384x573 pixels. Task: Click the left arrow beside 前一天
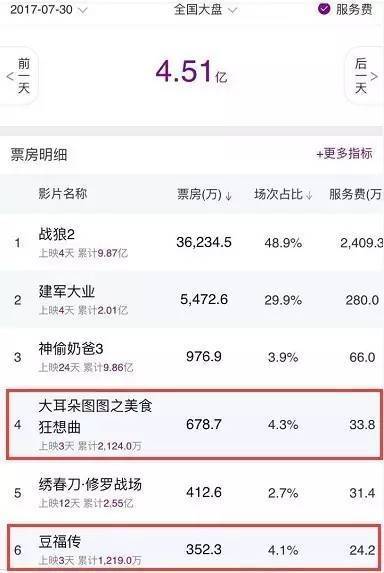point(10,76)
